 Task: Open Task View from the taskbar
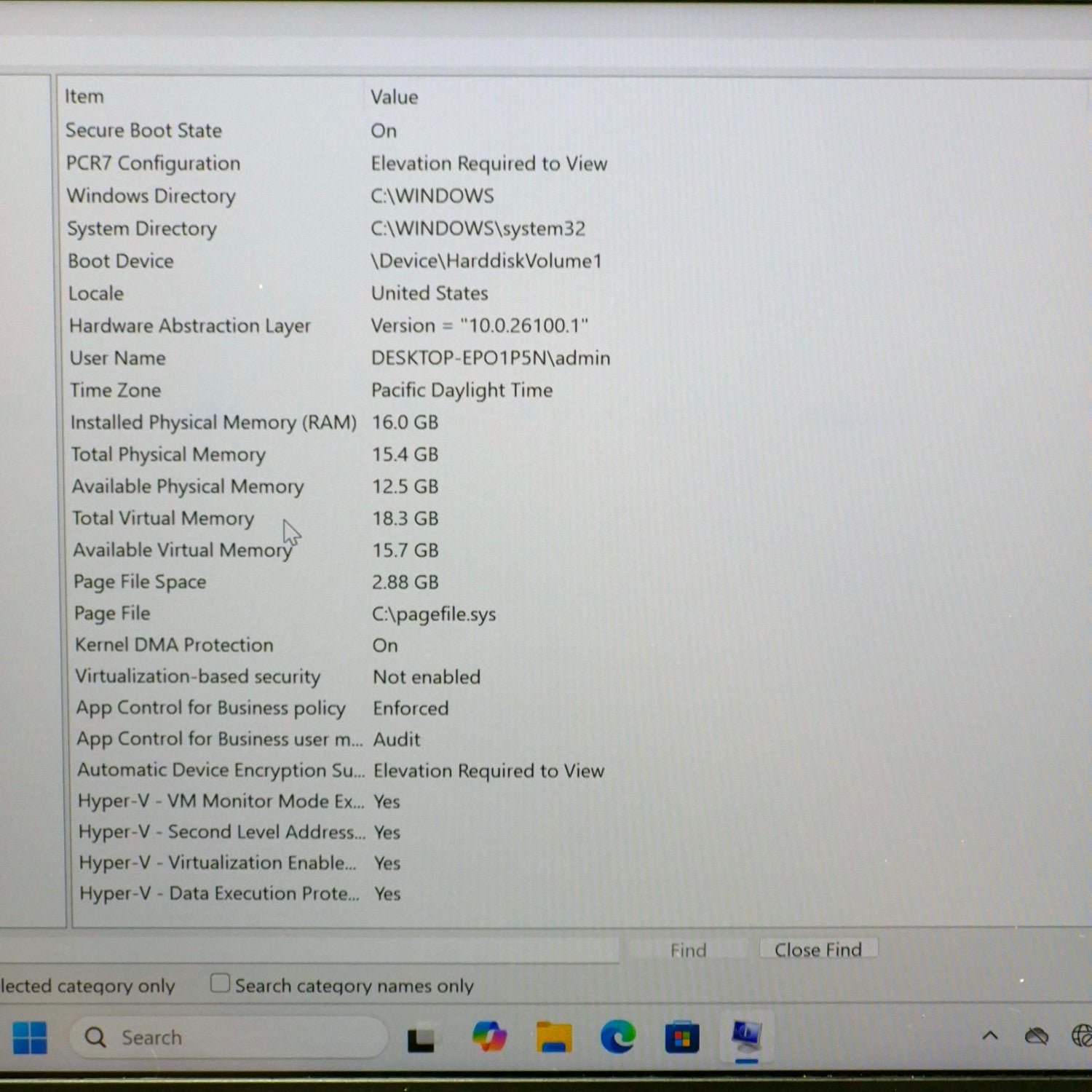[421, 1039]
